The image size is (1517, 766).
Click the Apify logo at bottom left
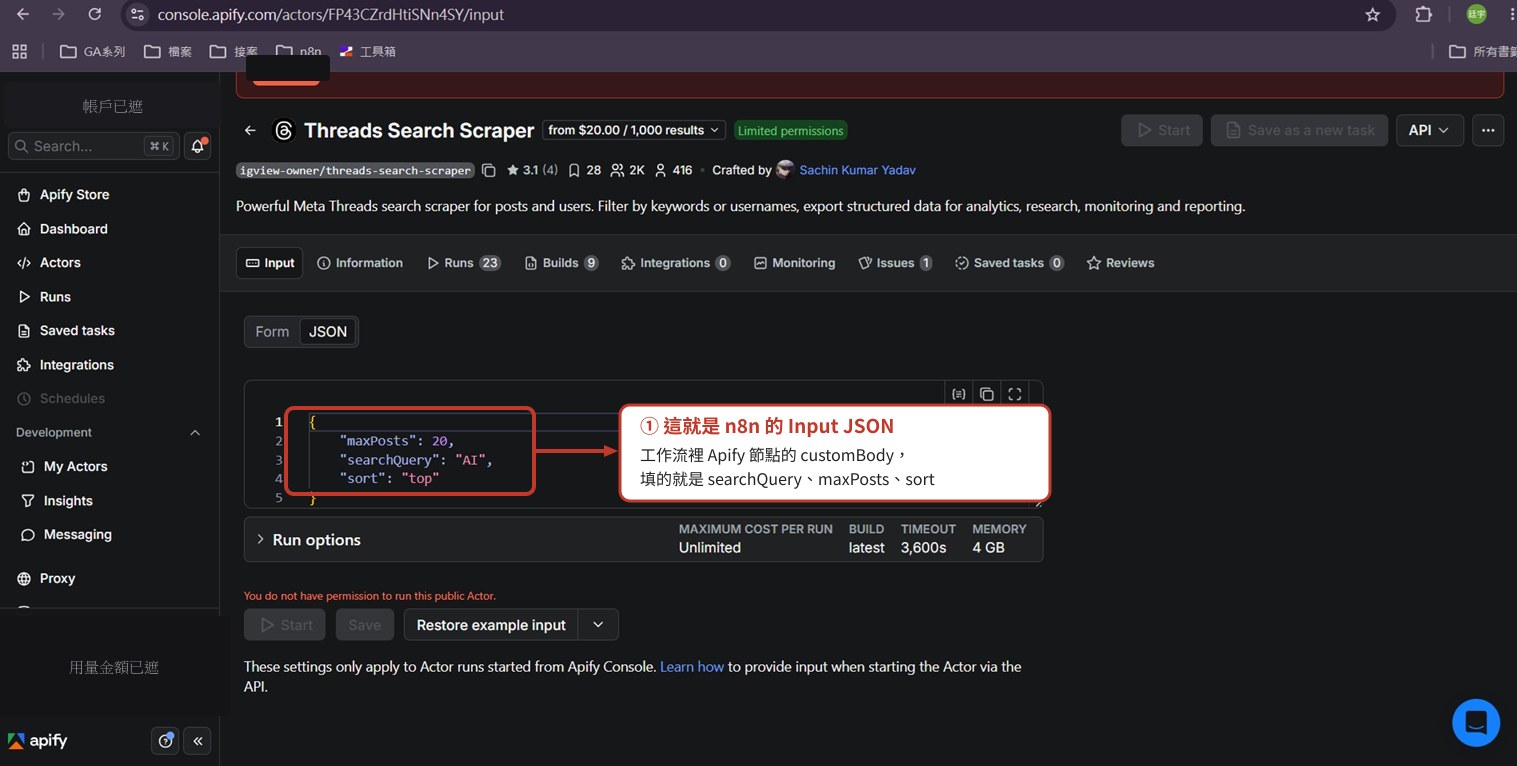coord(38,741)
